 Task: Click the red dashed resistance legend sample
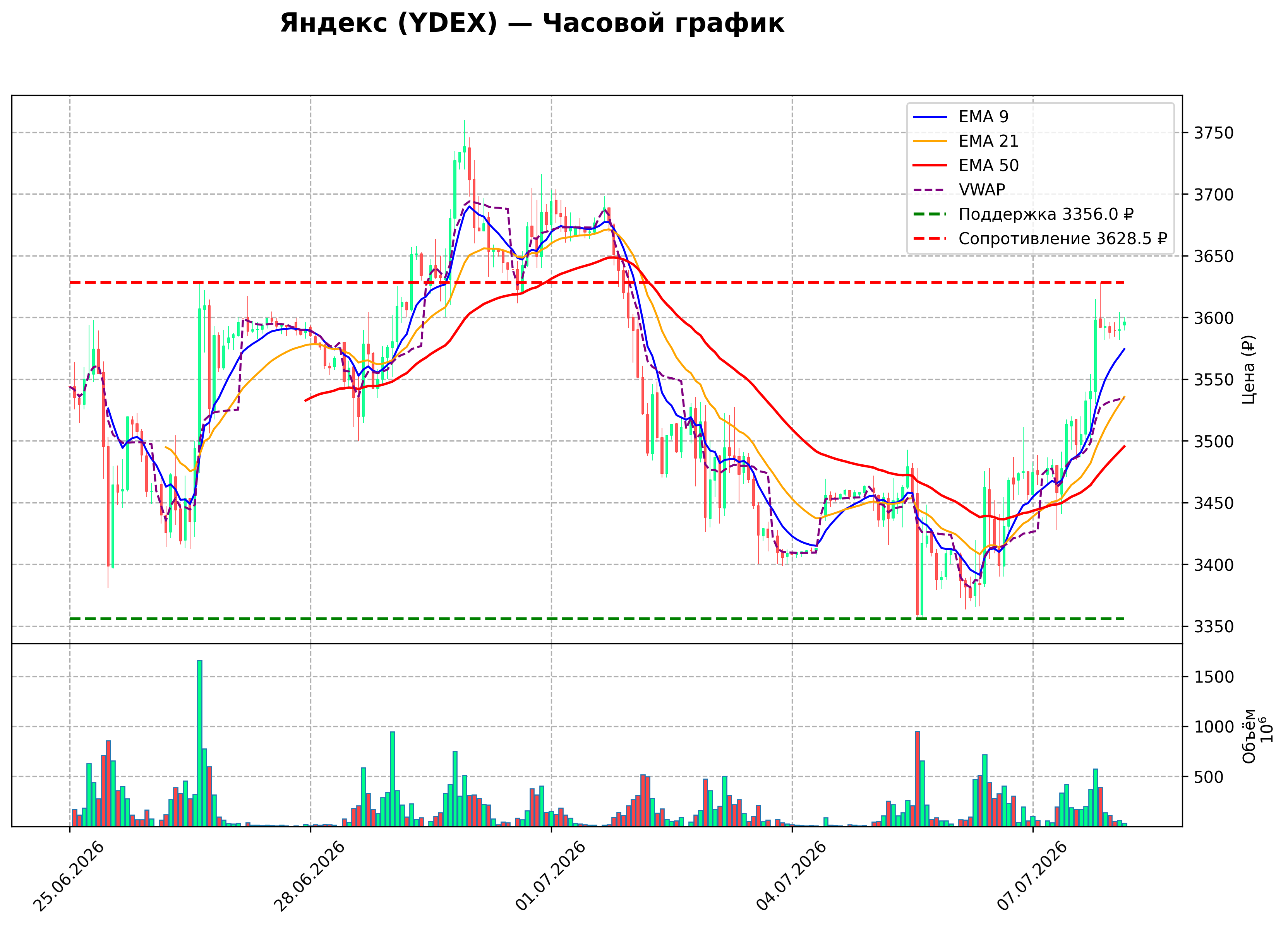pyautogui.click(x=930, y=238)
